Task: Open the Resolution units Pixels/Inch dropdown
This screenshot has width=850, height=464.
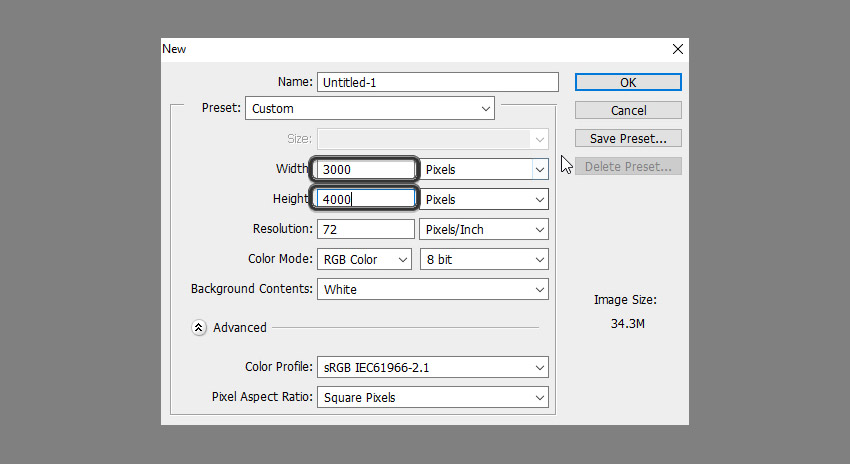Action: (x=484, y=229)
